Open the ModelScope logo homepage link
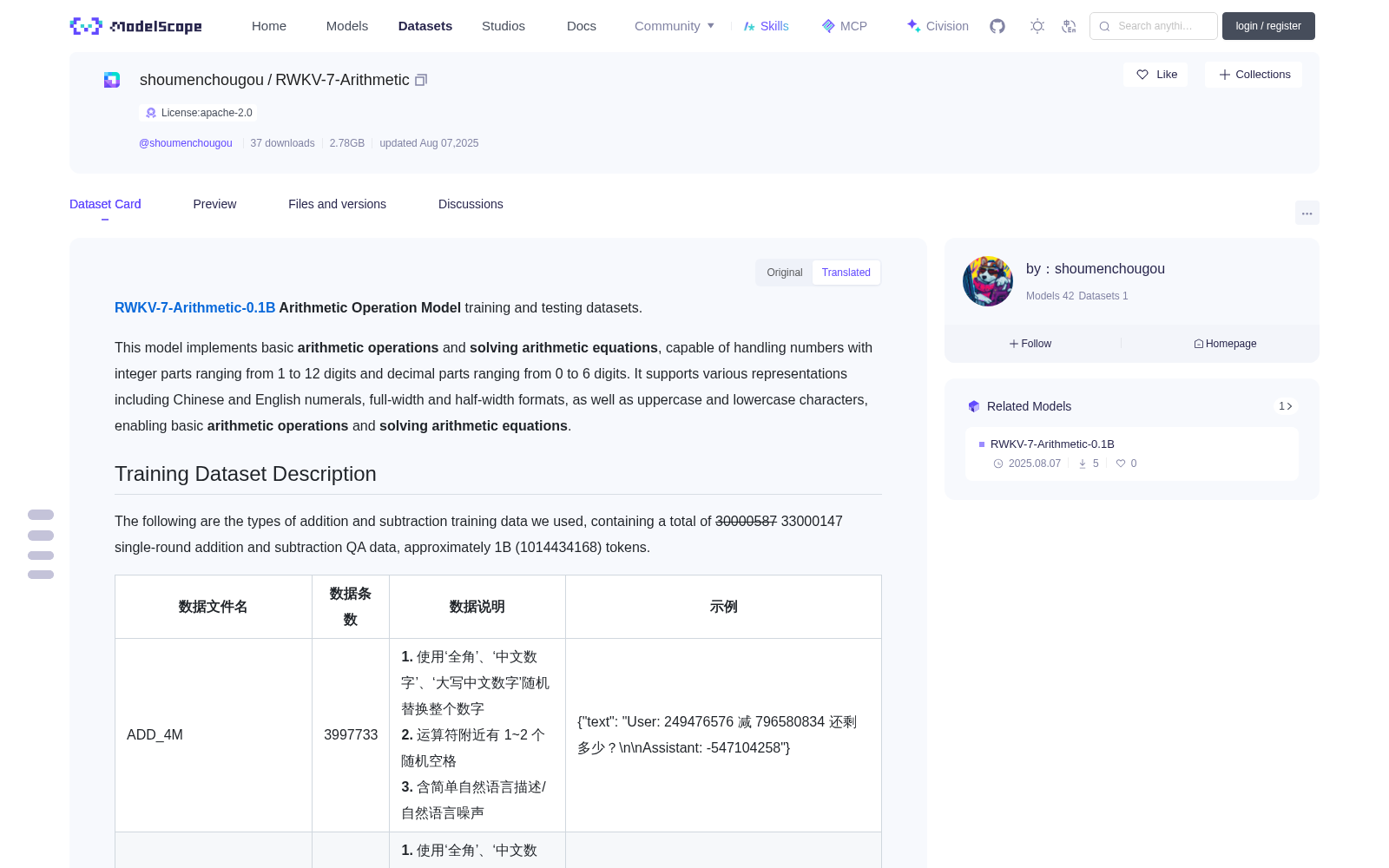Image resolution: width=1389 pixels, height=868 pixels. [135, 26]
